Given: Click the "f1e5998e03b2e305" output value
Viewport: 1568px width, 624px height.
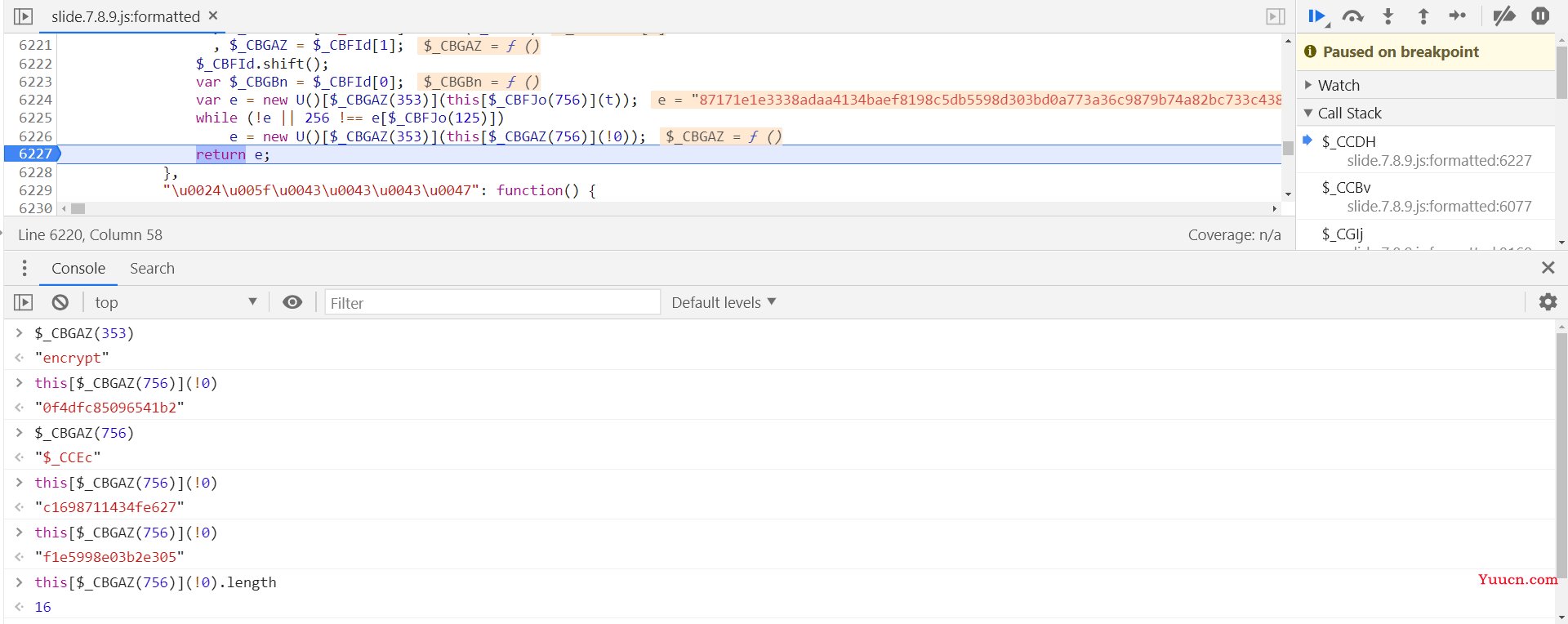Looking at the screenshot, I should tap(109, 557).
